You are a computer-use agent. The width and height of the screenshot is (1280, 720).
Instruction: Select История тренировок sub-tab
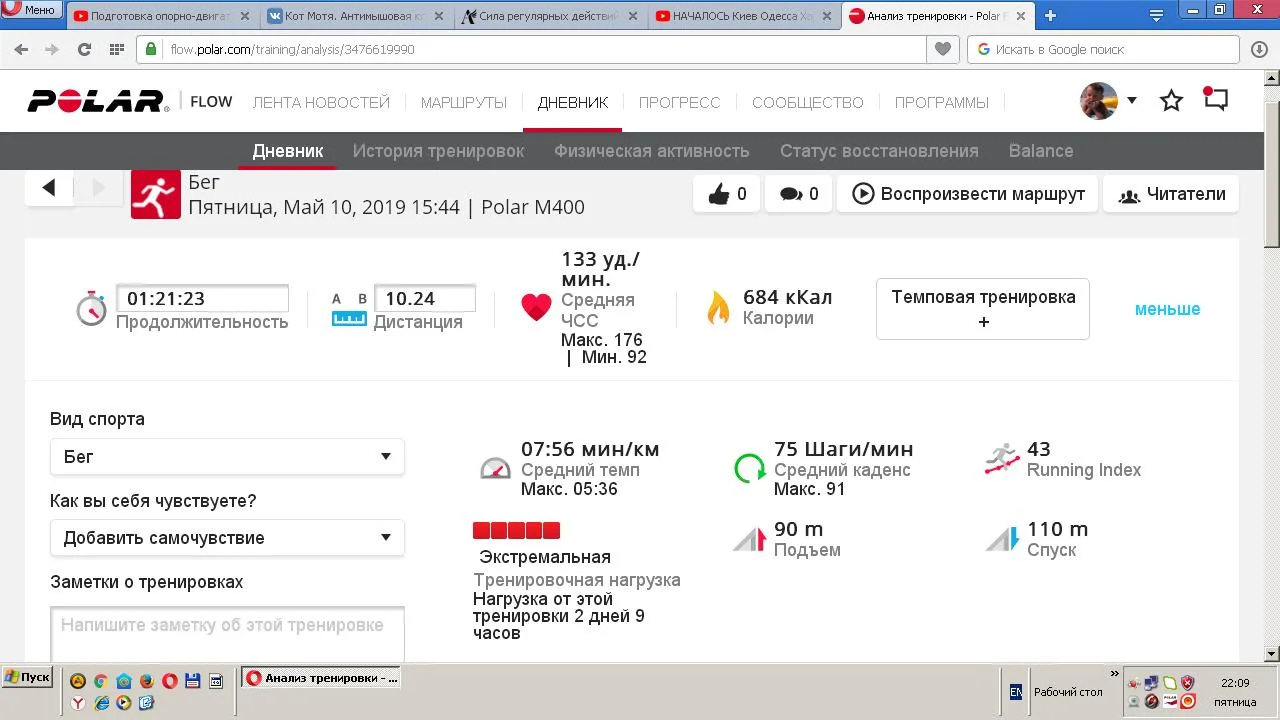click(438, 151)
